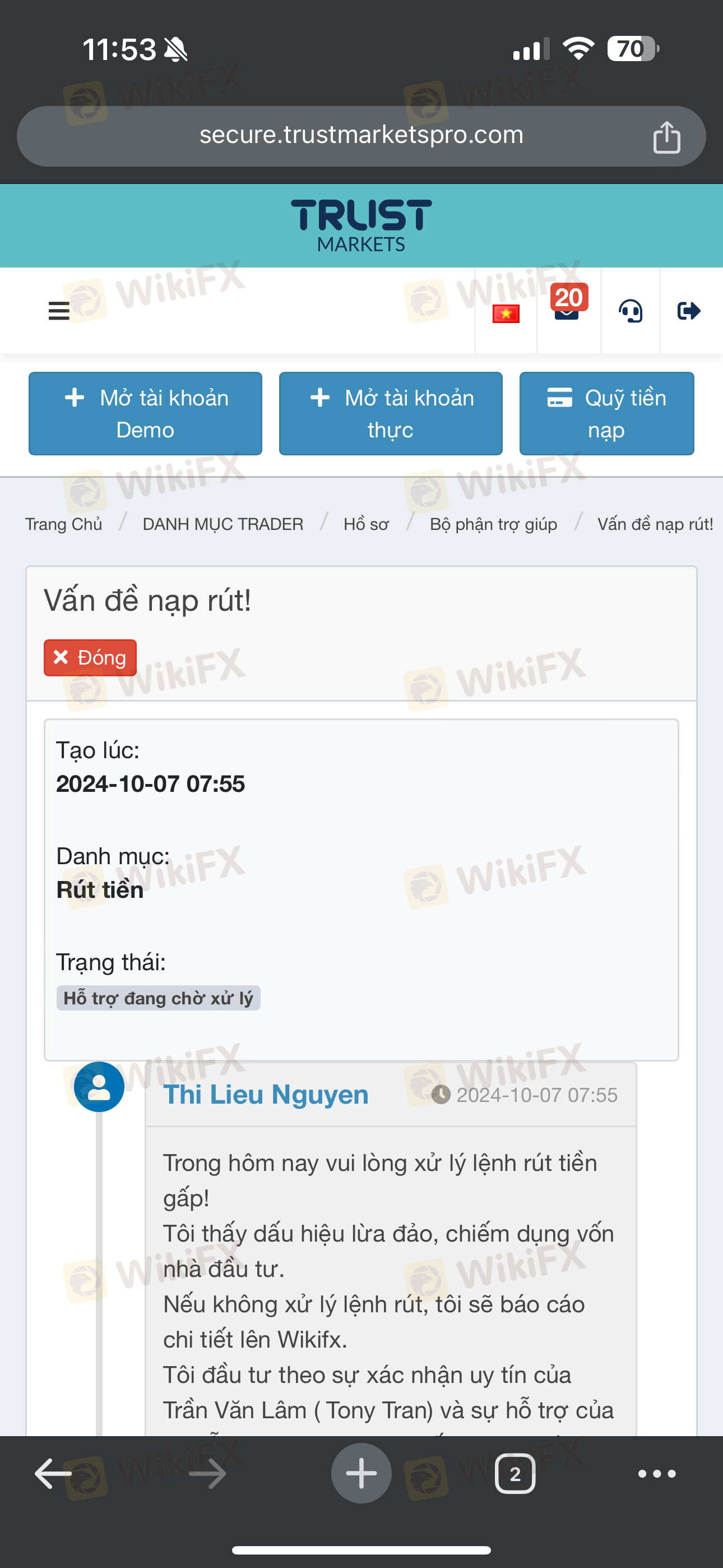Go to Trang Chủ breadcrumb
Image resolution: width=723 pixels, height=1568 pixels.
[x=63, y=524]
